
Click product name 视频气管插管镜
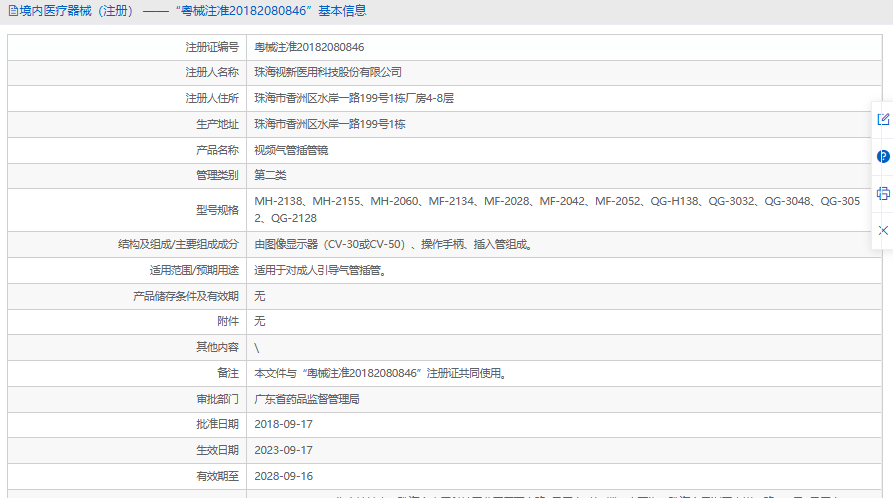point(291,150)
